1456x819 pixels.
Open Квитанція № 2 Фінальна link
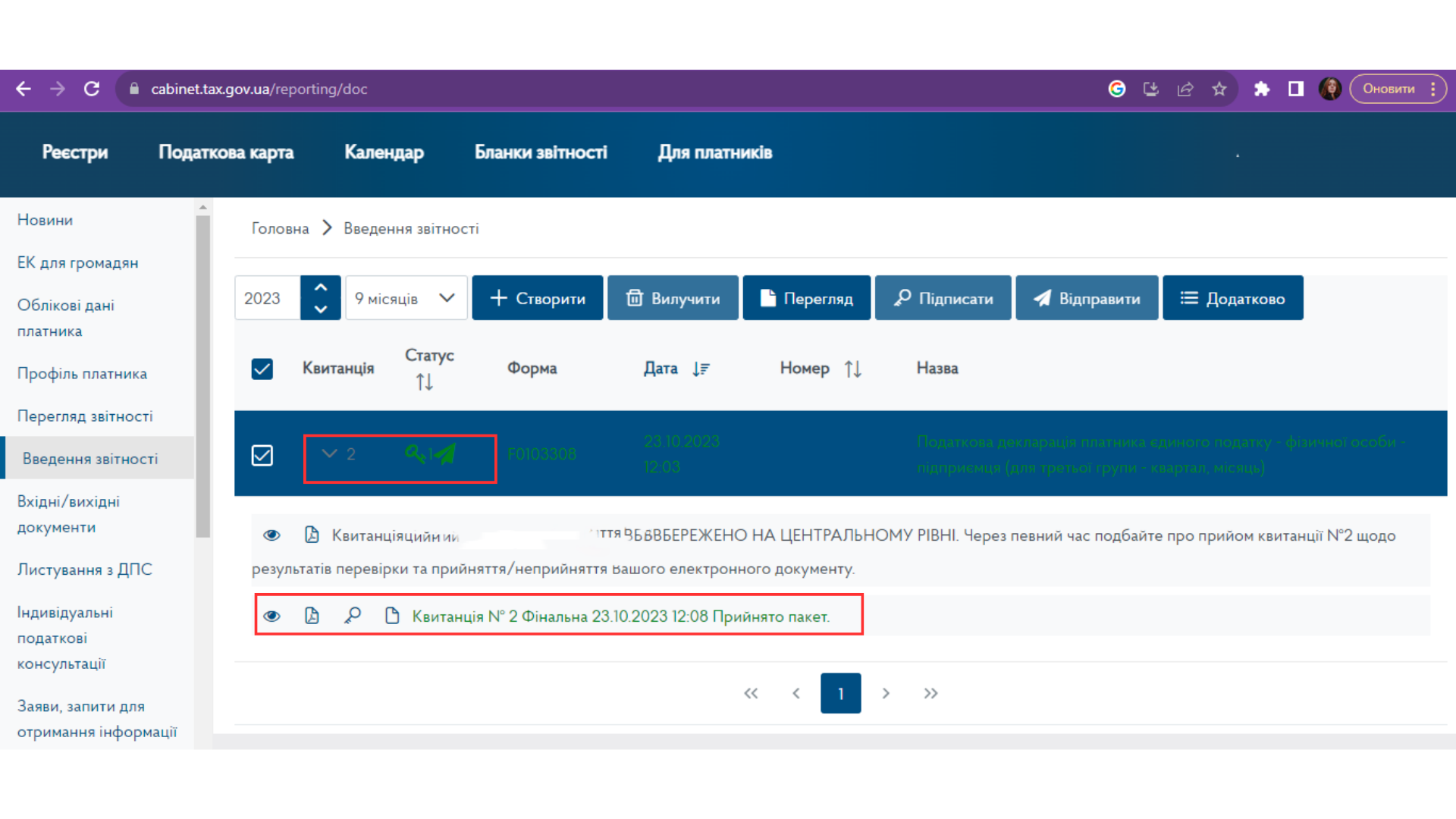(x=621, y=616)
